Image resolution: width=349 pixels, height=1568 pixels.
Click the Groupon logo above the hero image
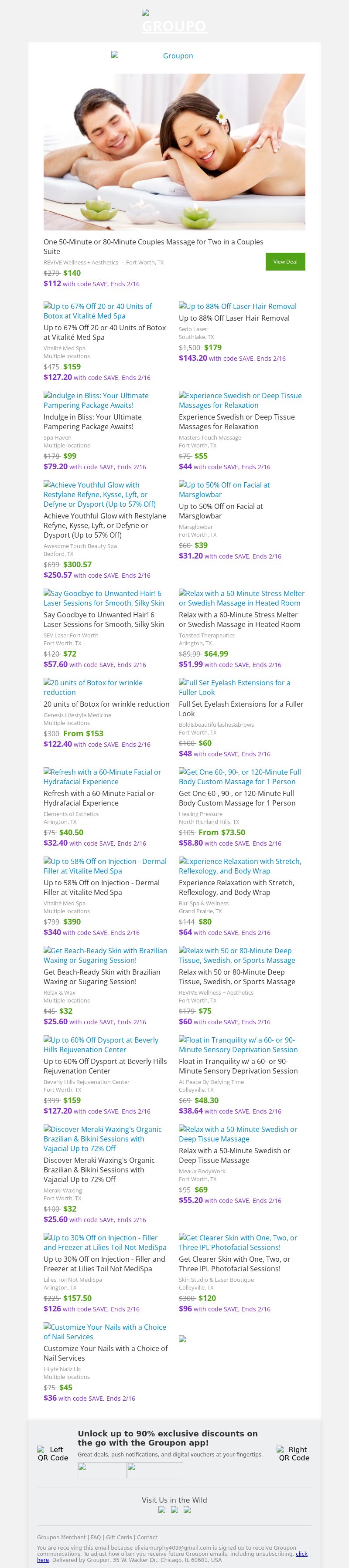point(174,56)
